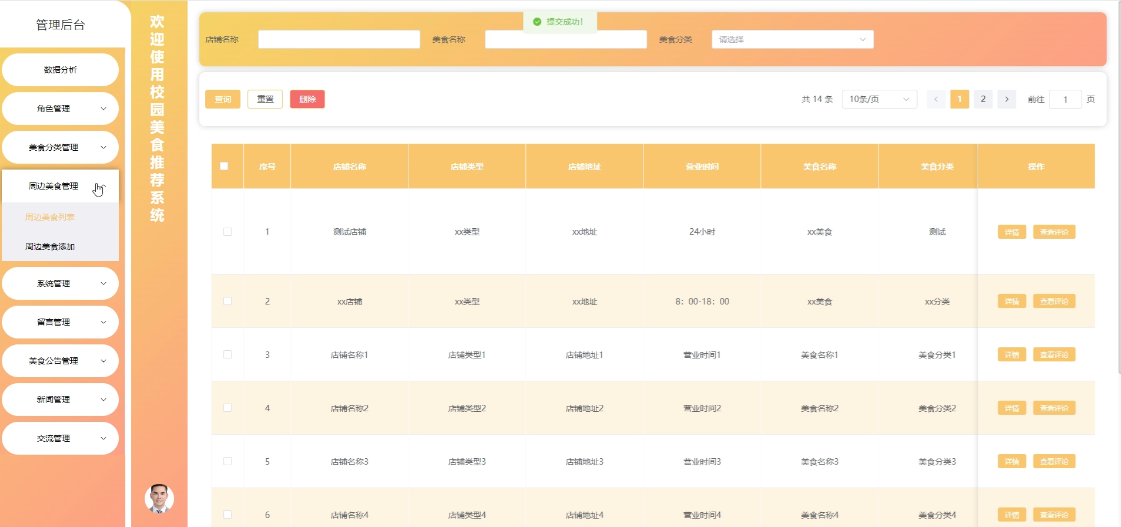Click the 8：00-18：00 hours cell
The height and width of the screenshot is (527, 1121).
[x=702, y=301]
